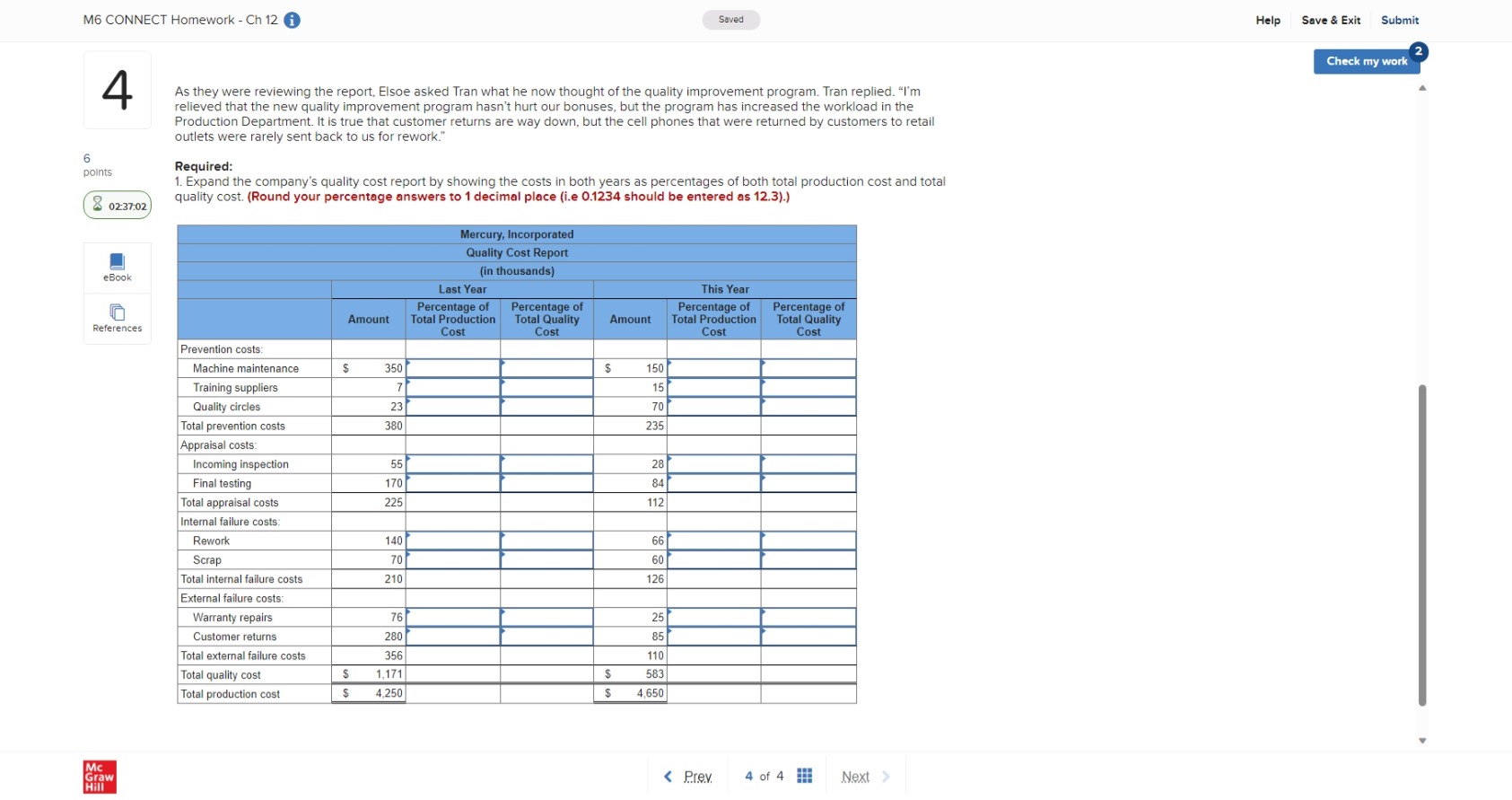The width and height of the screenshot is (1512, 800).
Task: Open the Help menu
Action: 1268,20
